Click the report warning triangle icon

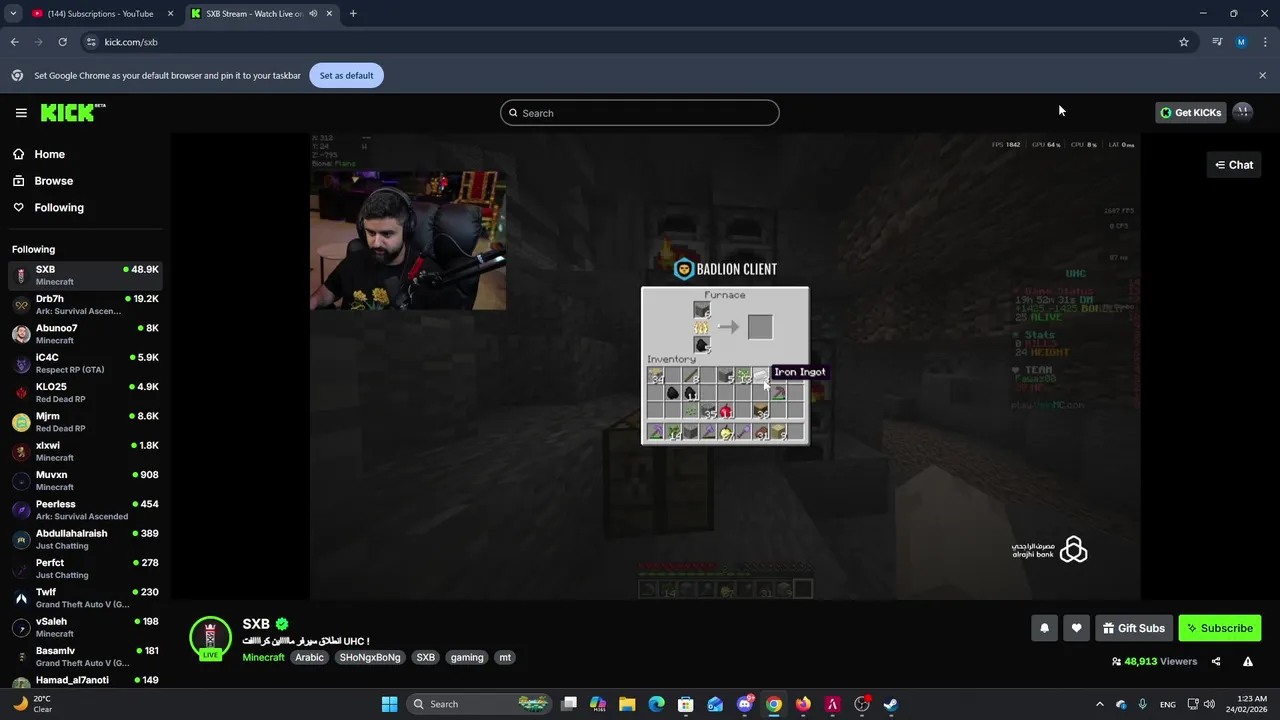tap(1248, 661)
